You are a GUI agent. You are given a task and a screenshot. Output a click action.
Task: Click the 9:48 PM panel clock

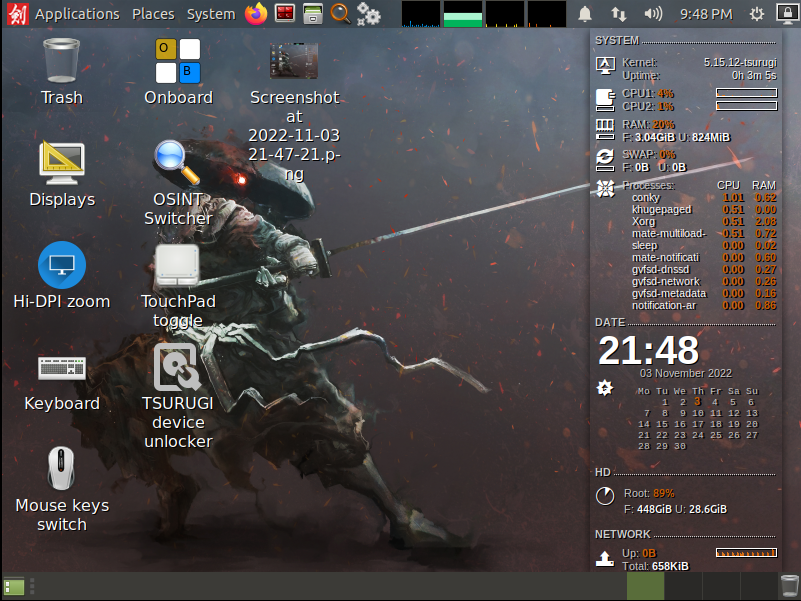706,14
